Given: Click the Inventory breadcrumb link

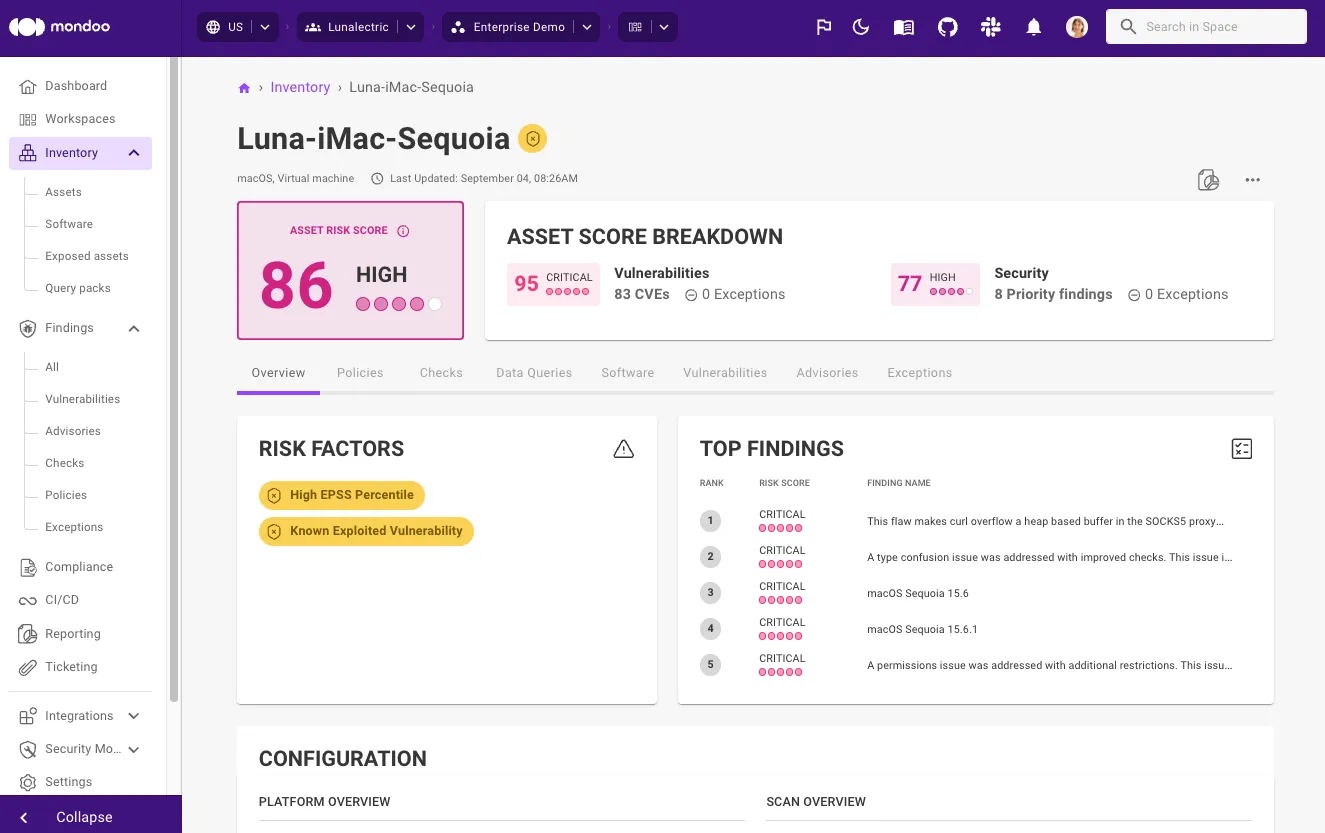Looking at the screenshot, I should [x=300, y=87].
